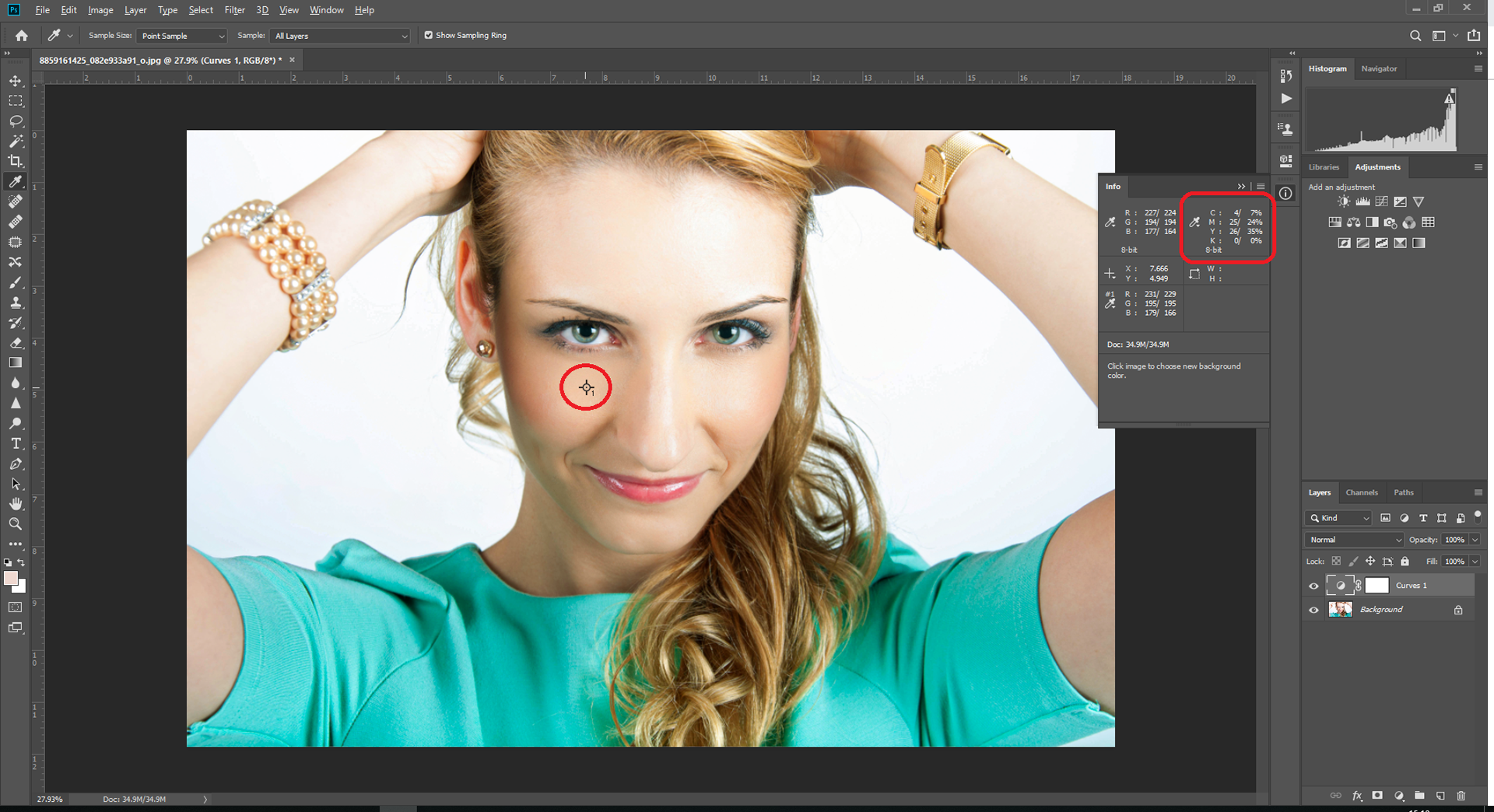Image resolution: width=1494 pixels, height=812 pixels.
Task: Add a Brightness/Contrast adjustment
Action: [1344, 201]
